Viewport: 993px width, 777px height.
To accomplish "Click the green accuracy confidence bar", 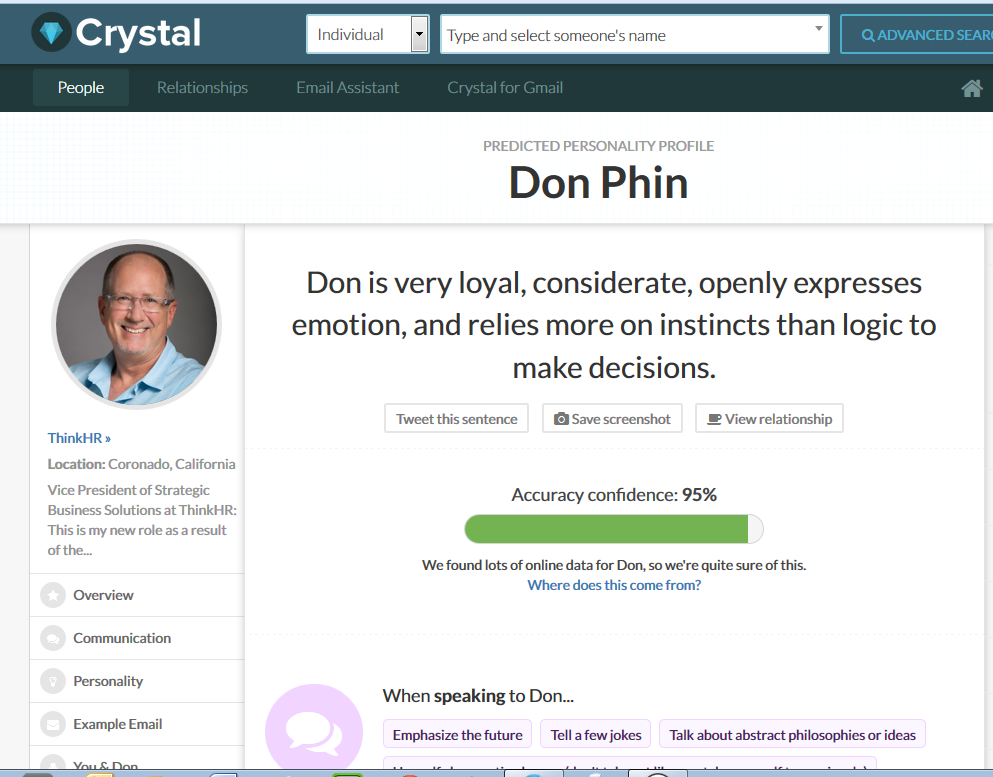I will tap(607, 529).
